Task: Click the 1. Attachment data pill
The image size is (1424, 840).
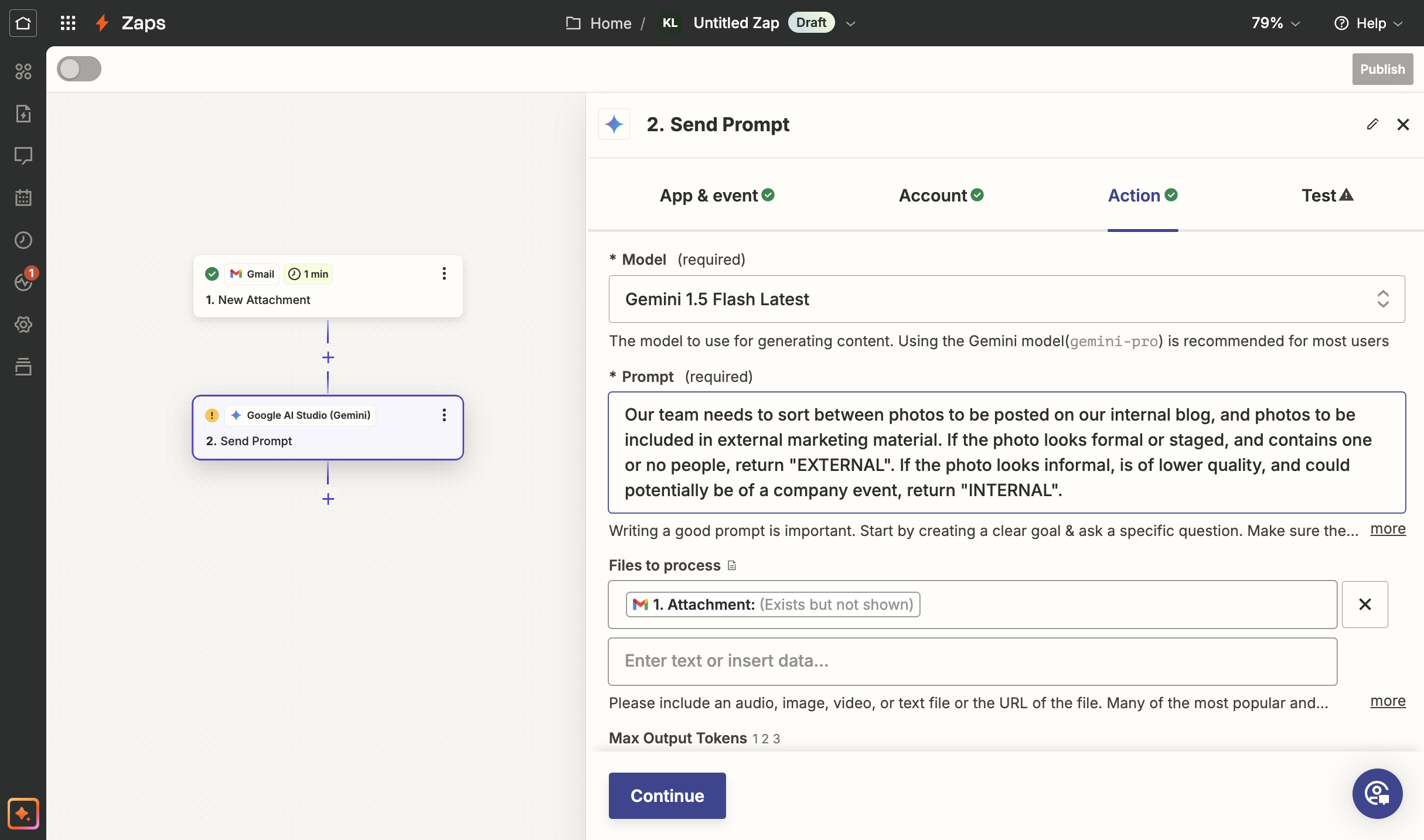Action: tap(773, 605)
